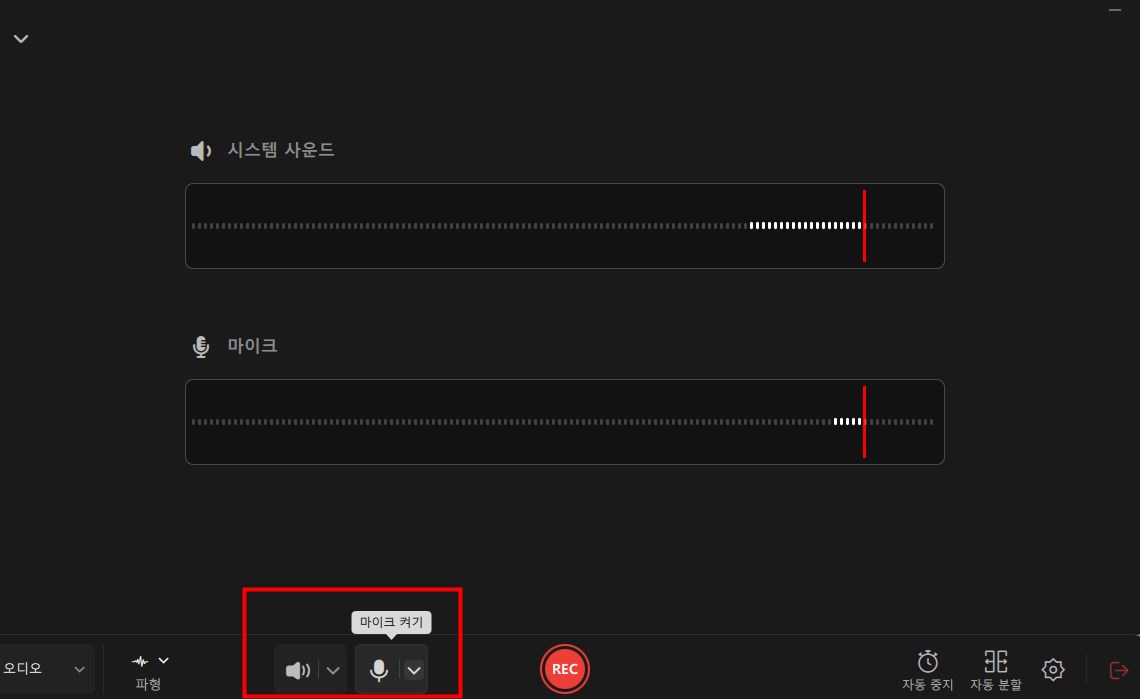Open settings with the gear icon
Viewport: 1140px width, 699px height.
pyautogui.click(x=1053, y=669)
